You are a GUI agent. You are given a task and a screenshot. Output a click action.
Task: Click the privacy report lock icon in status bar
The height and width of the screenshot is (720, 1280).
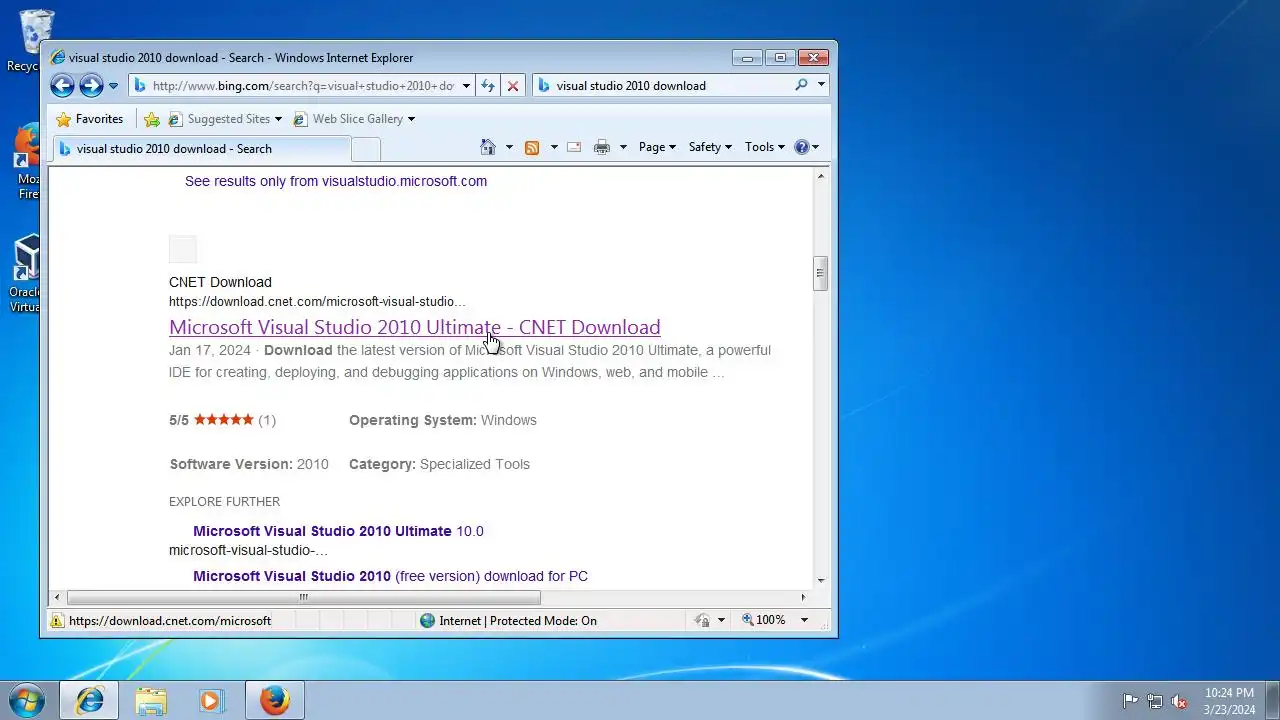tap(703, 621)
